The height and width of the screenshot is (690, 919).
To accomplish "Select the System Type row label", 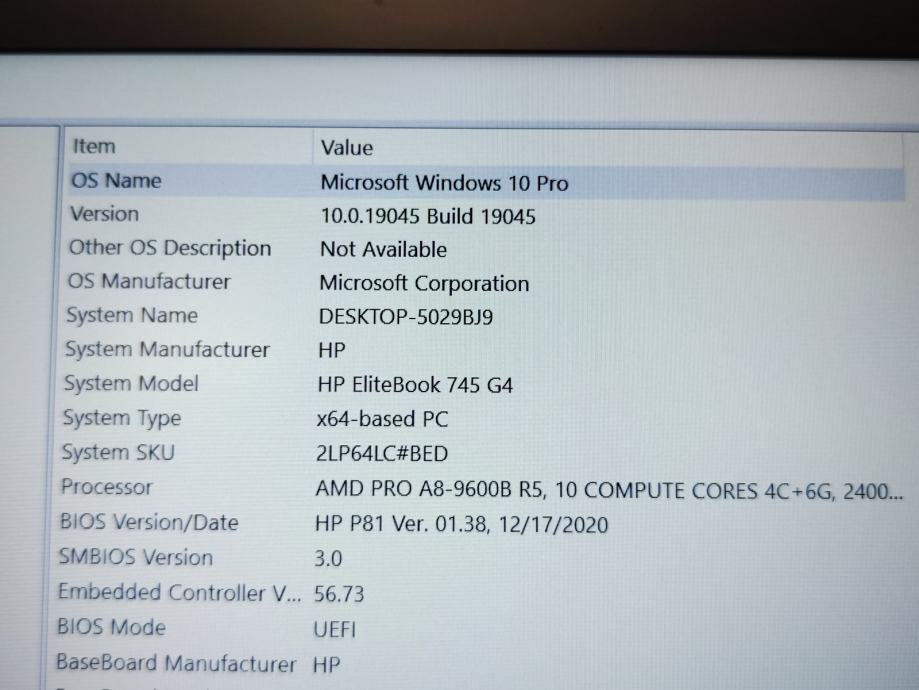I will click(x=122, y=418).
